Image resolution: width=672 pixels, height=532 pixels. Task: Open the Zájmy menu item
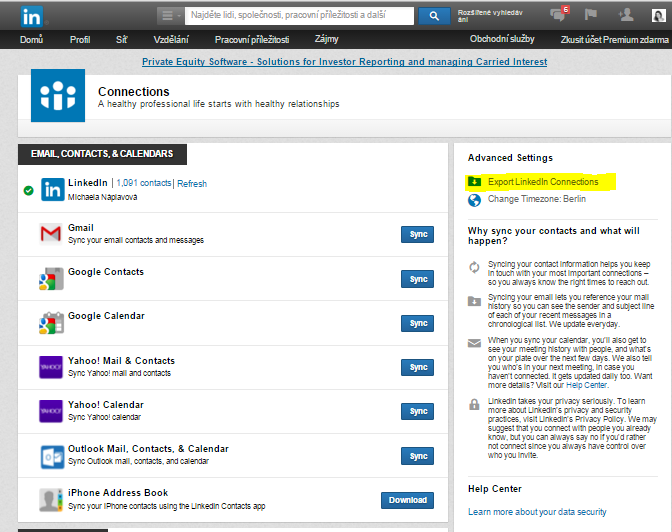pyautogui.click(x=327, y=39)
